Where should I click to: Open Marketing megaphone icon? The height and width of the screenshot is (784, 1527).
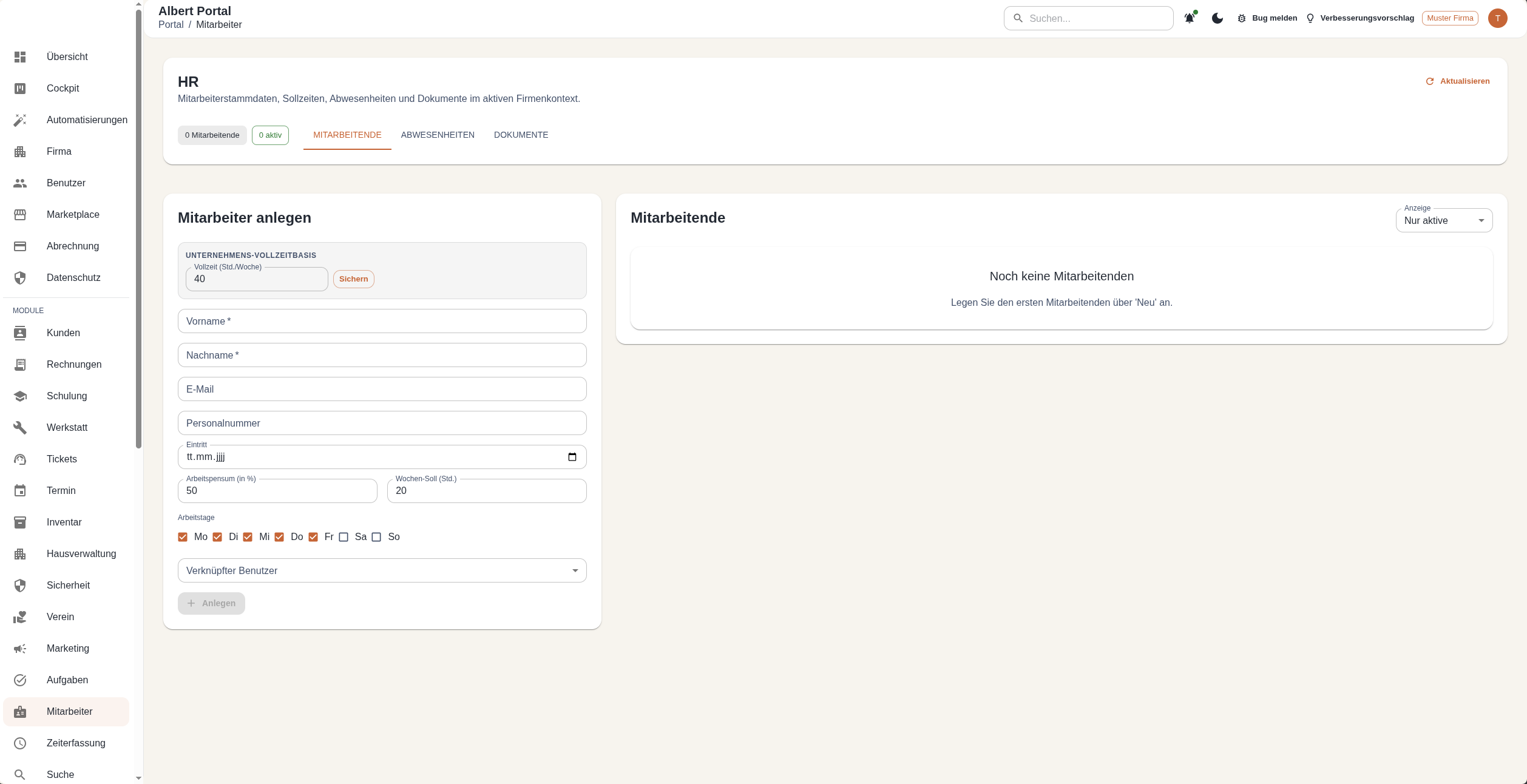pyautogui.click(x=20, y=649)
